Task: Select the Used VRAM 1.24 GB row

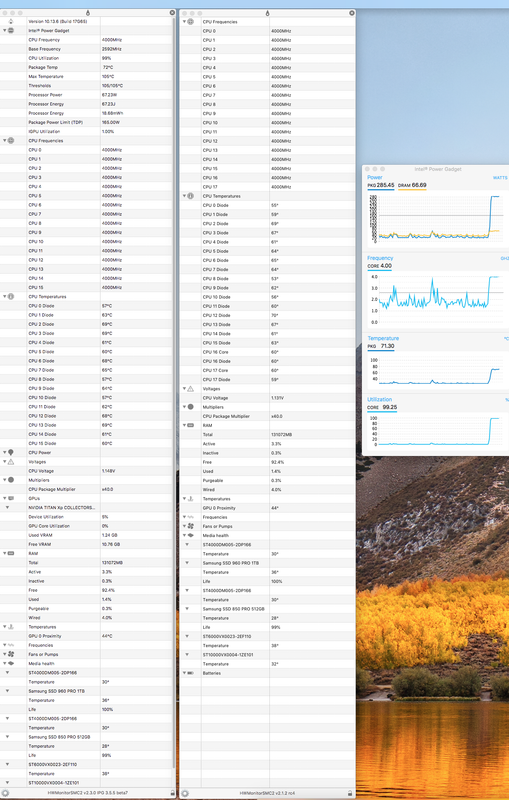Action: tap(87, 535)
